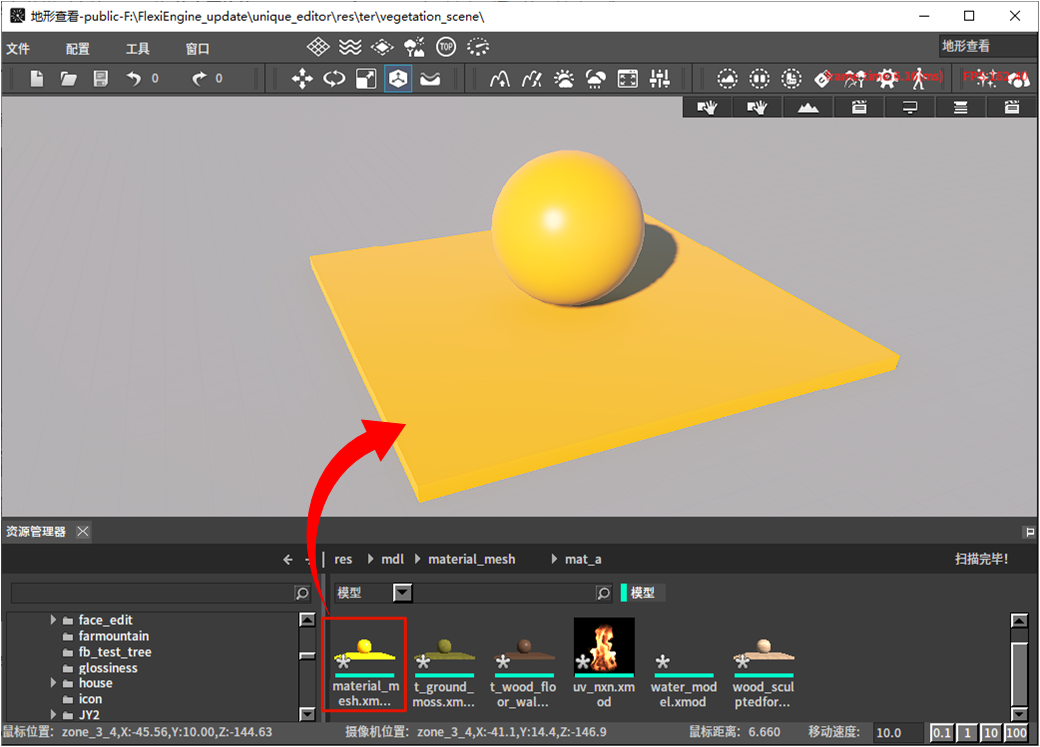Select the move/translate tool icon
1040x747 pixels.
point(302,79)
